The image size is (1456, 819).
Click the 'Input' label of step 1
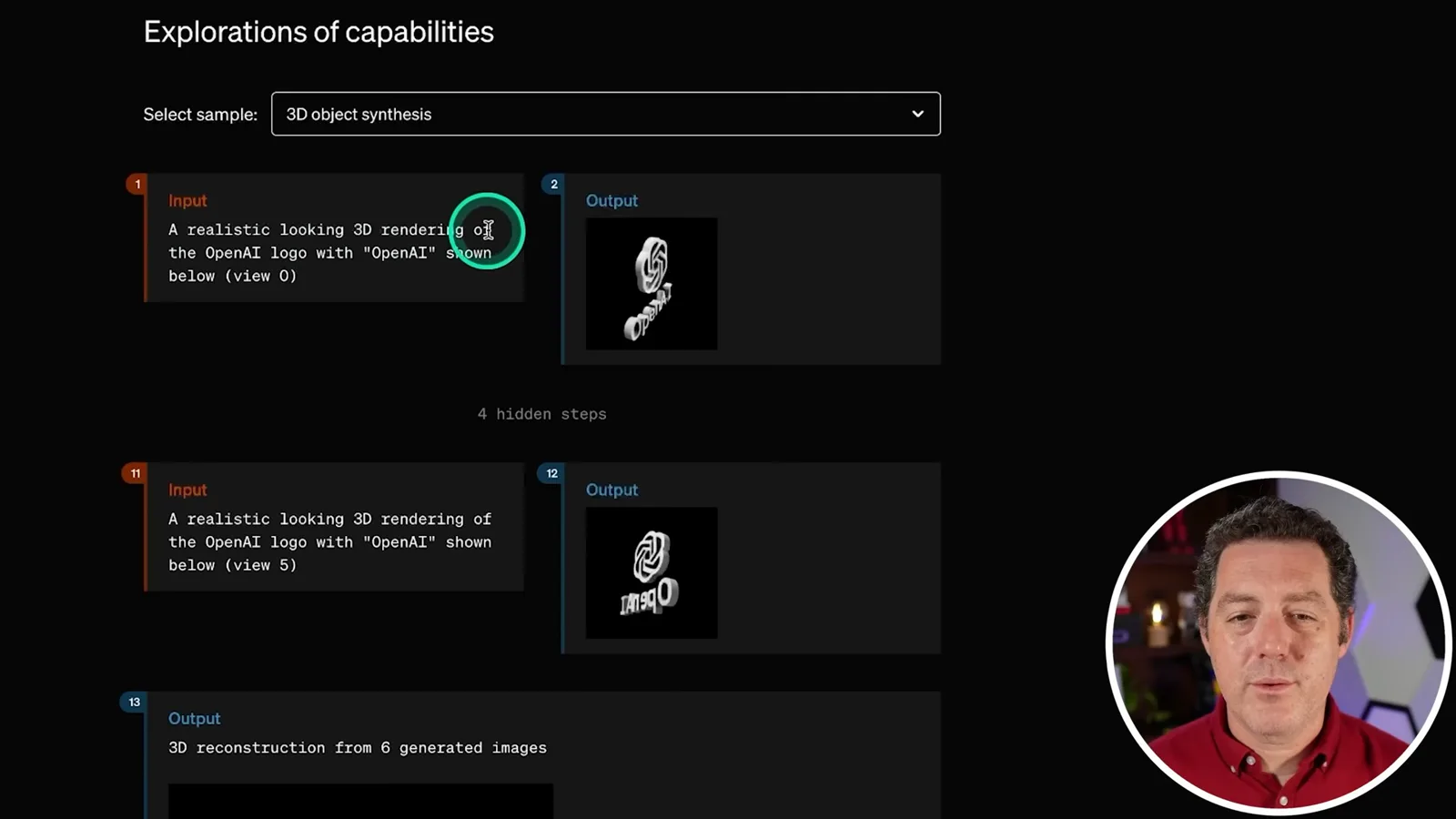pyautogui.click(x=187, y=200)
